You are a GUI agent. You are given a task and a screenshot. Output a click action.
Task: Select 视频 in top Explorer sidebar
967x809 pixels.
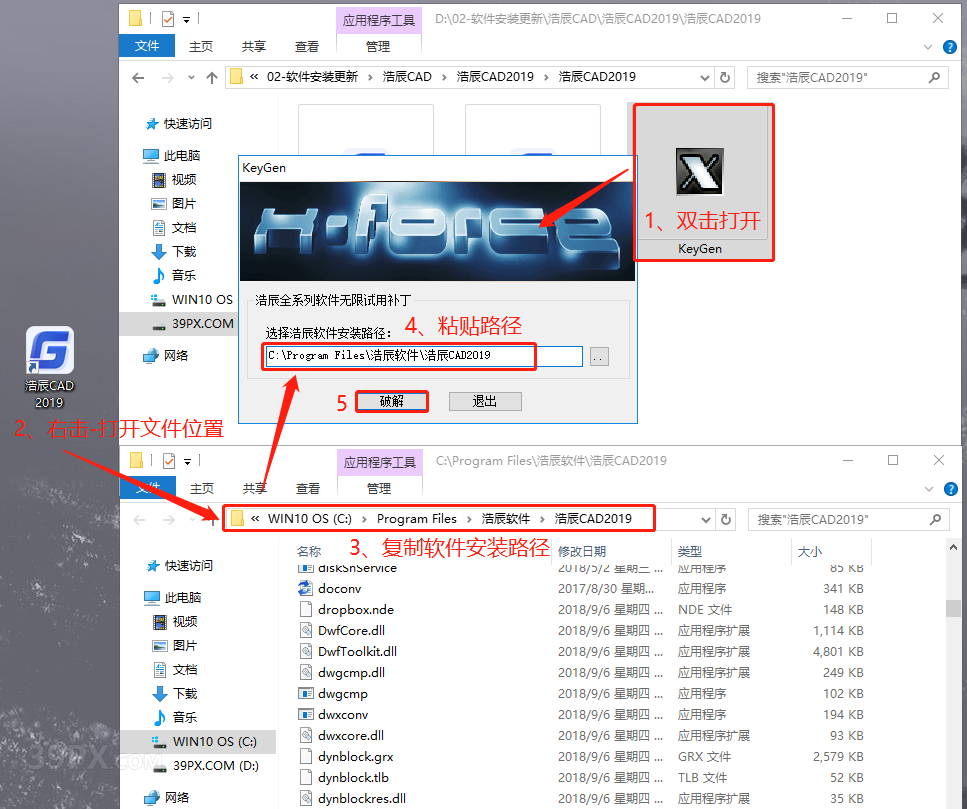(x=175, y=179)
